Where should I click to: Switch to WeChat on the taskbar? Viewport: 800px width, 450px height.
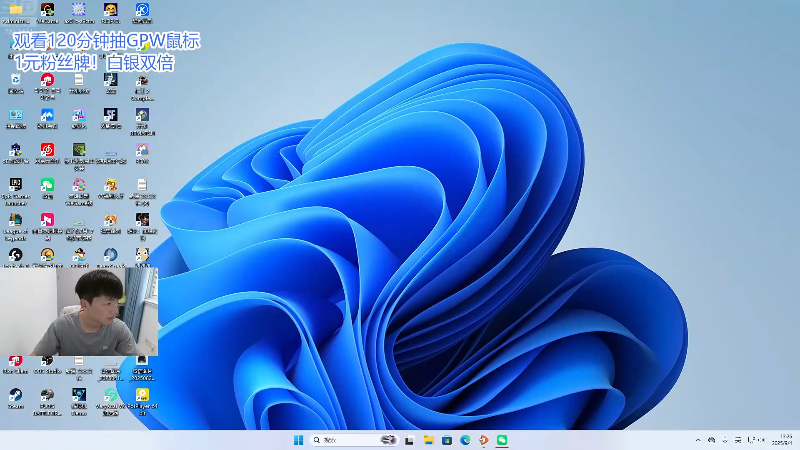point(502,440)
